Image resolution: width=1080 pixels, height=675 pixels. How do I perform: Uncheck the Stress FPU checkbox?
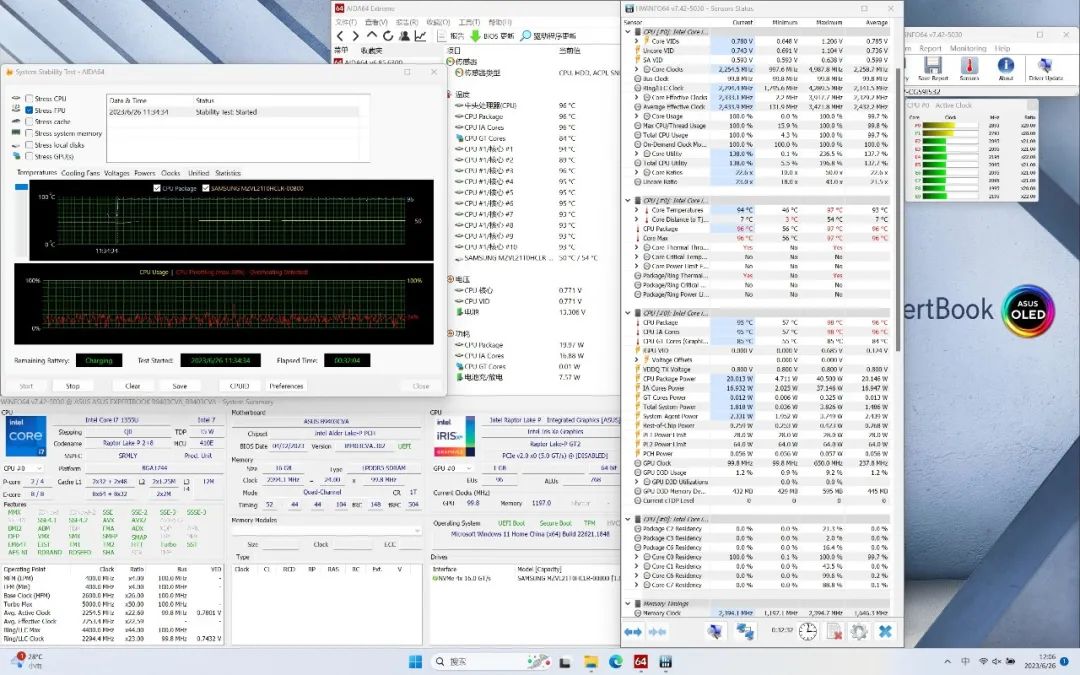pyautogui.click(x=29, y=110)
